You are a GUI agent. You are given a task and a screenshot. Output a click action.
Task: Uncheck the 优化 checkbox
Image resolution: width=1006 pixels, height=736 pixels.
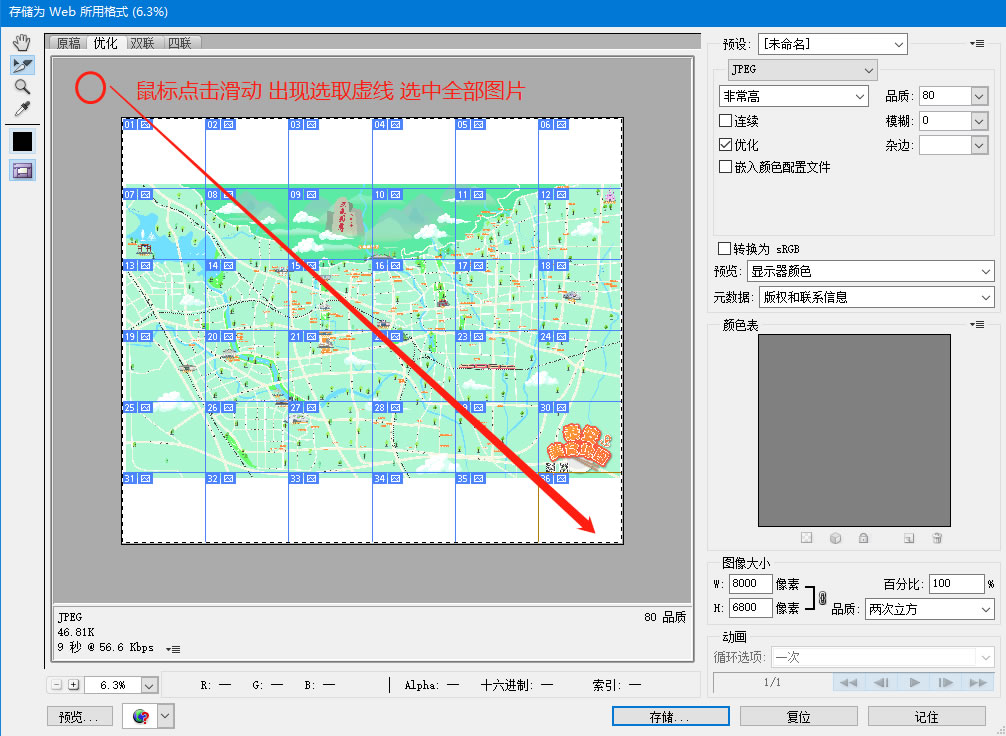[x=726, y=144]
